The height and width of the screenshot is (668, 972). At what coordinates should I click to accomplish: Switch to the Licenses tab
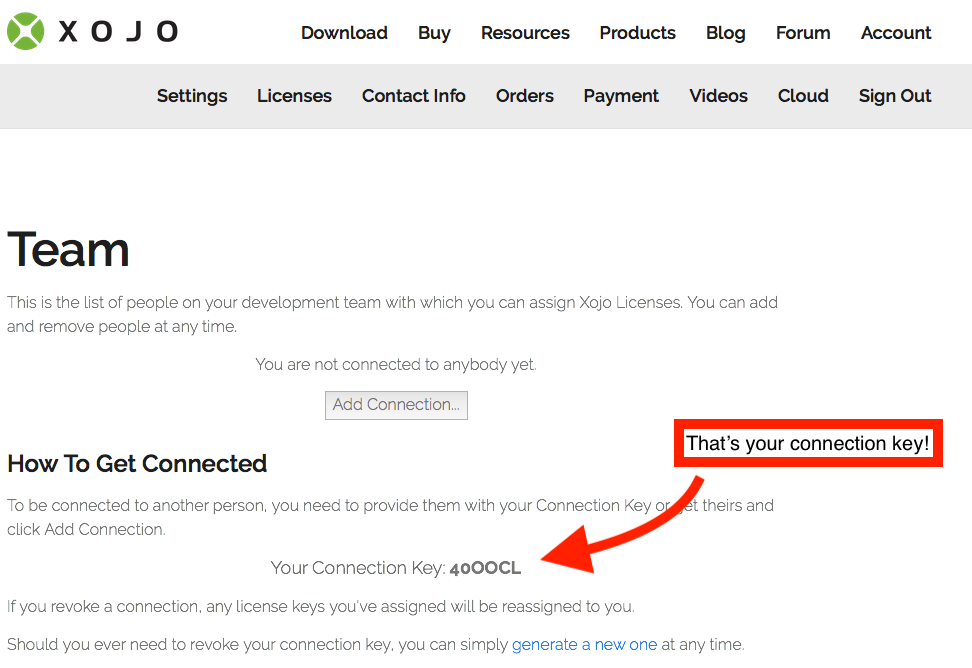(x=294, y=95)
